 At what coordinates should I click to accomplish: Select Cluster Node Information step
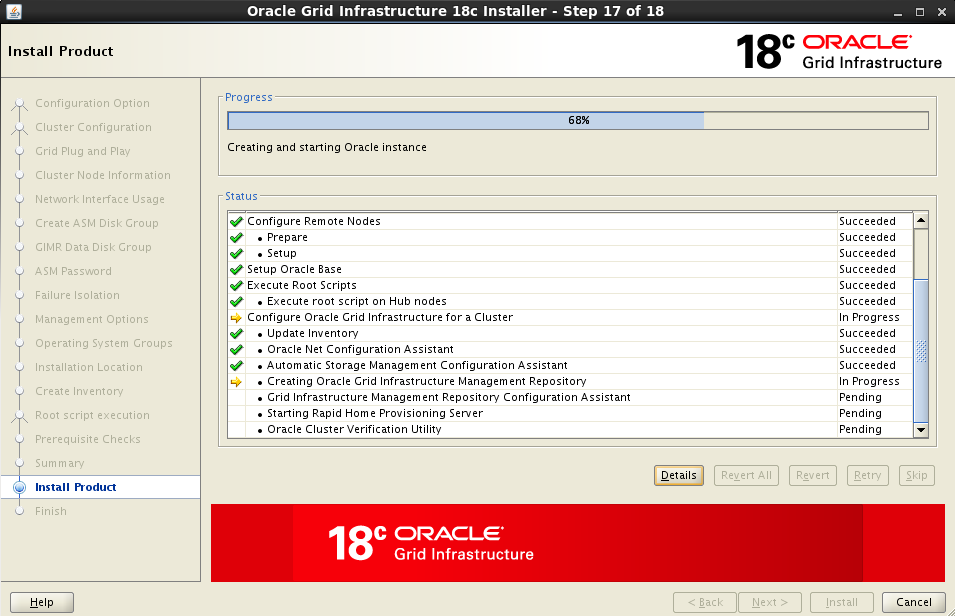point(103,175)
